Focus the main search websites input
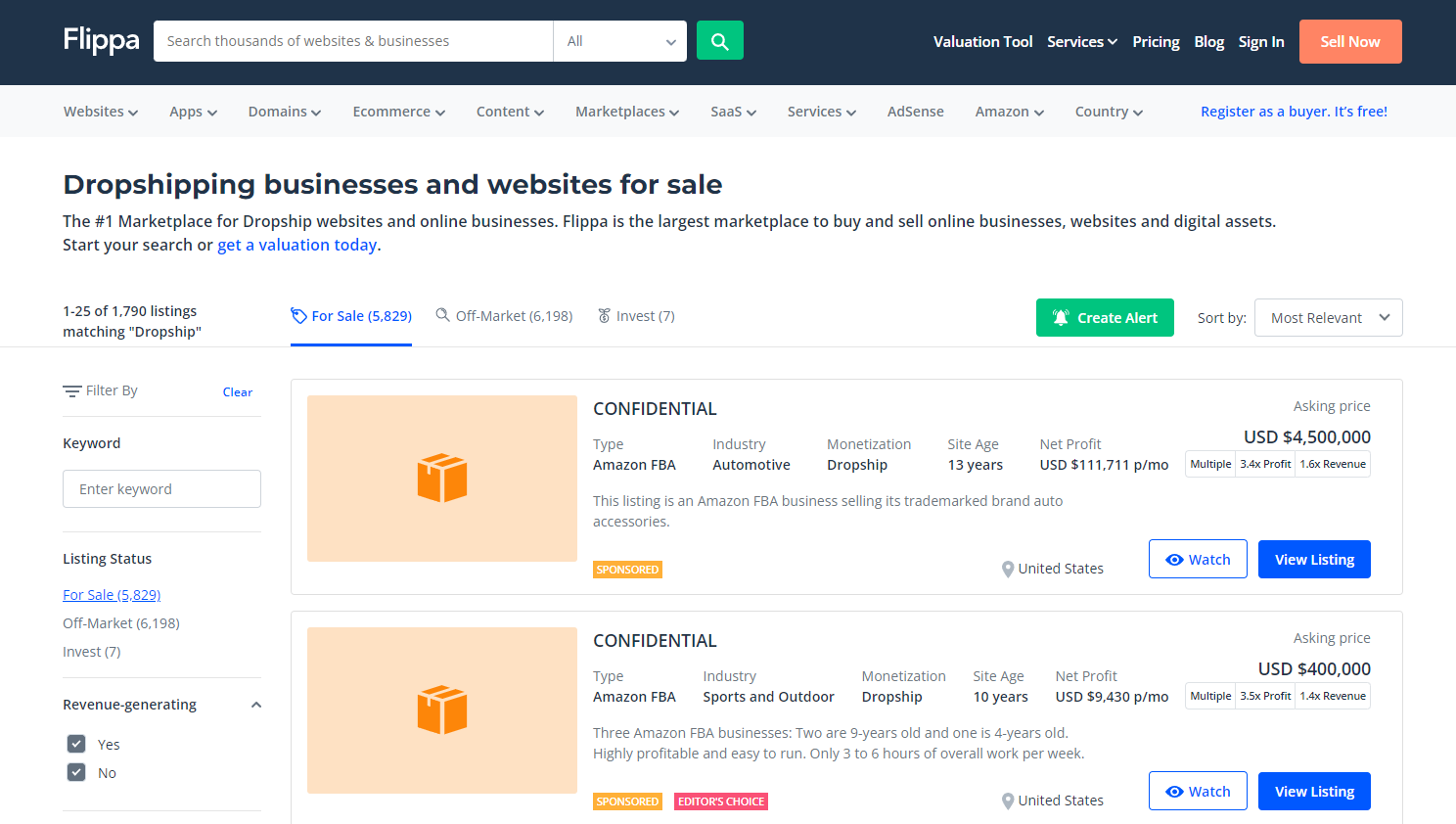Image resolution: width=1456 pixels, height=824 pixels. point(353,41)
